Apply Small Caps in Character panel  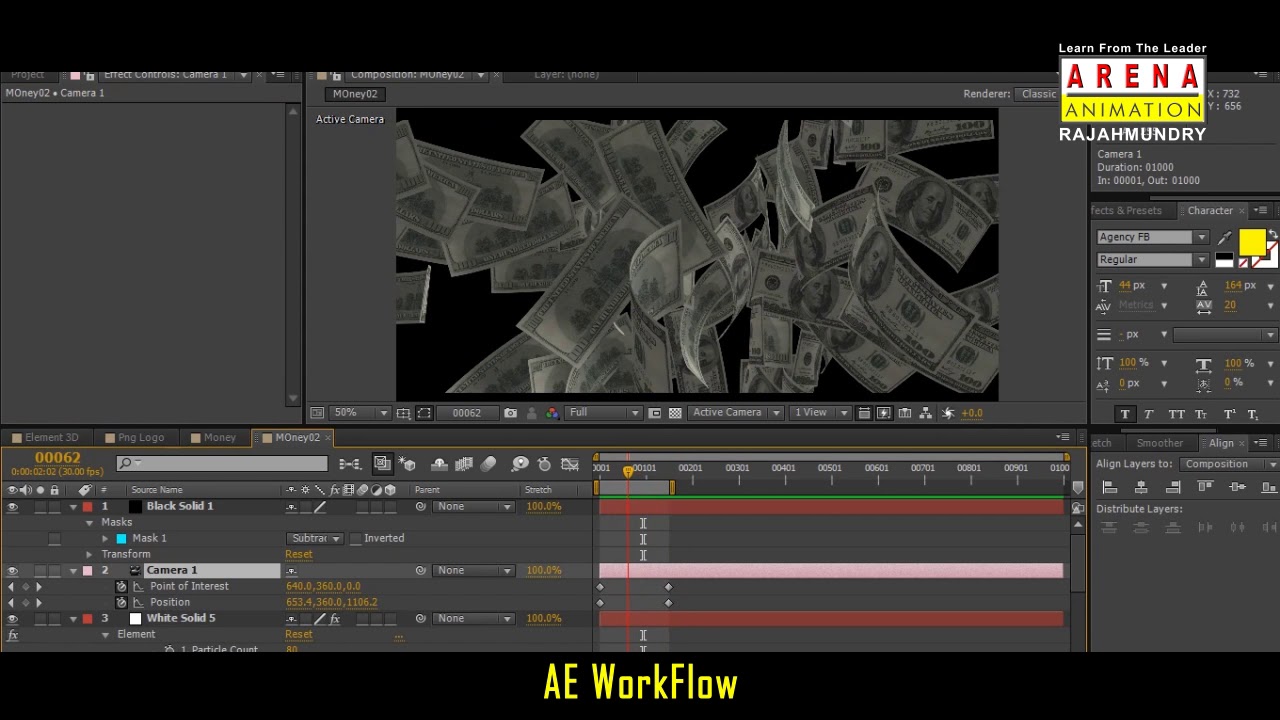coord(1202,414)
